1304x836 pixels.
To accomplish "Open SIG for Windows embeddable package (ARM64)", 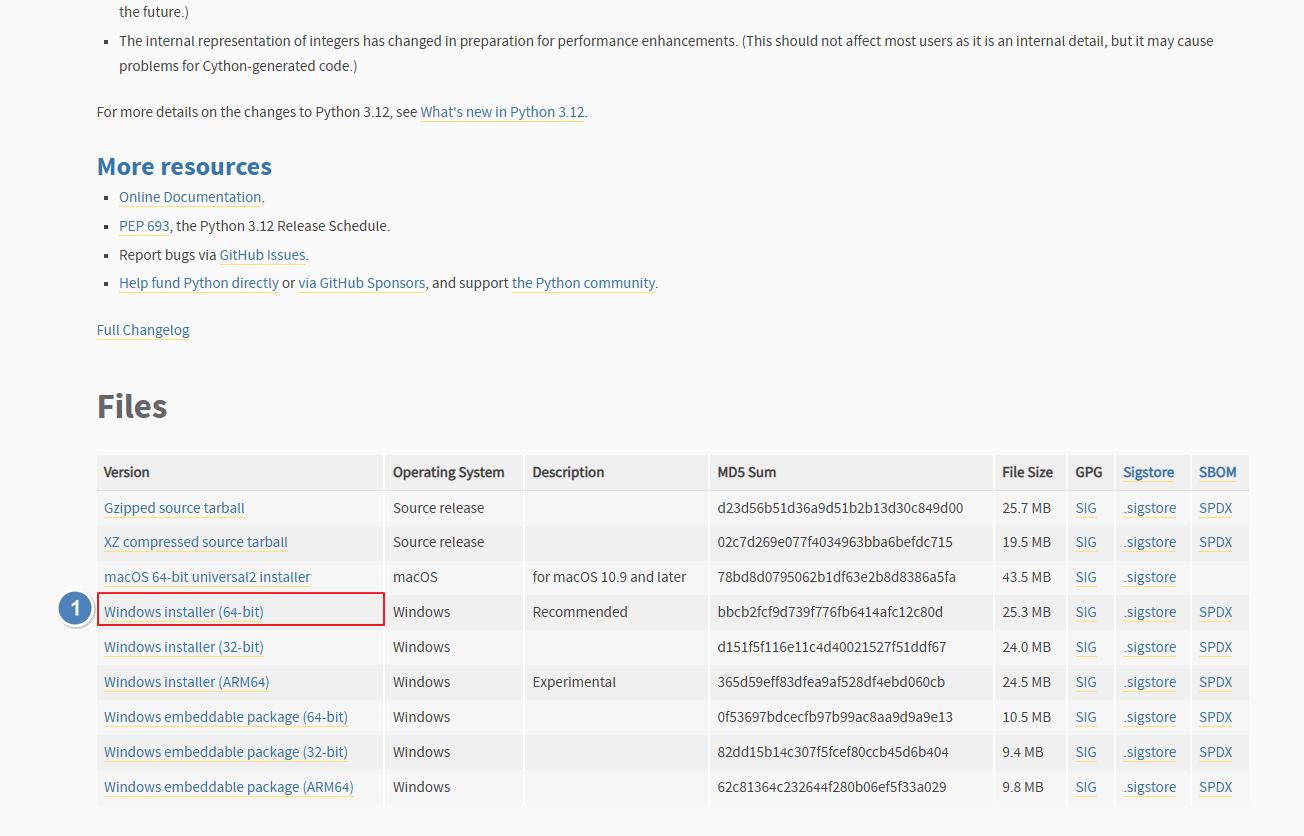I will pos(1086,787).
